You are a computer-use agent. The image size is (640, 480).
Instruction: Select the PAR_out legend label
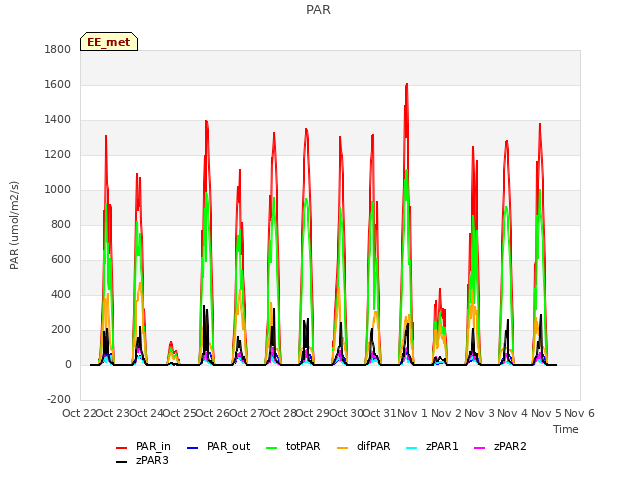228,447
